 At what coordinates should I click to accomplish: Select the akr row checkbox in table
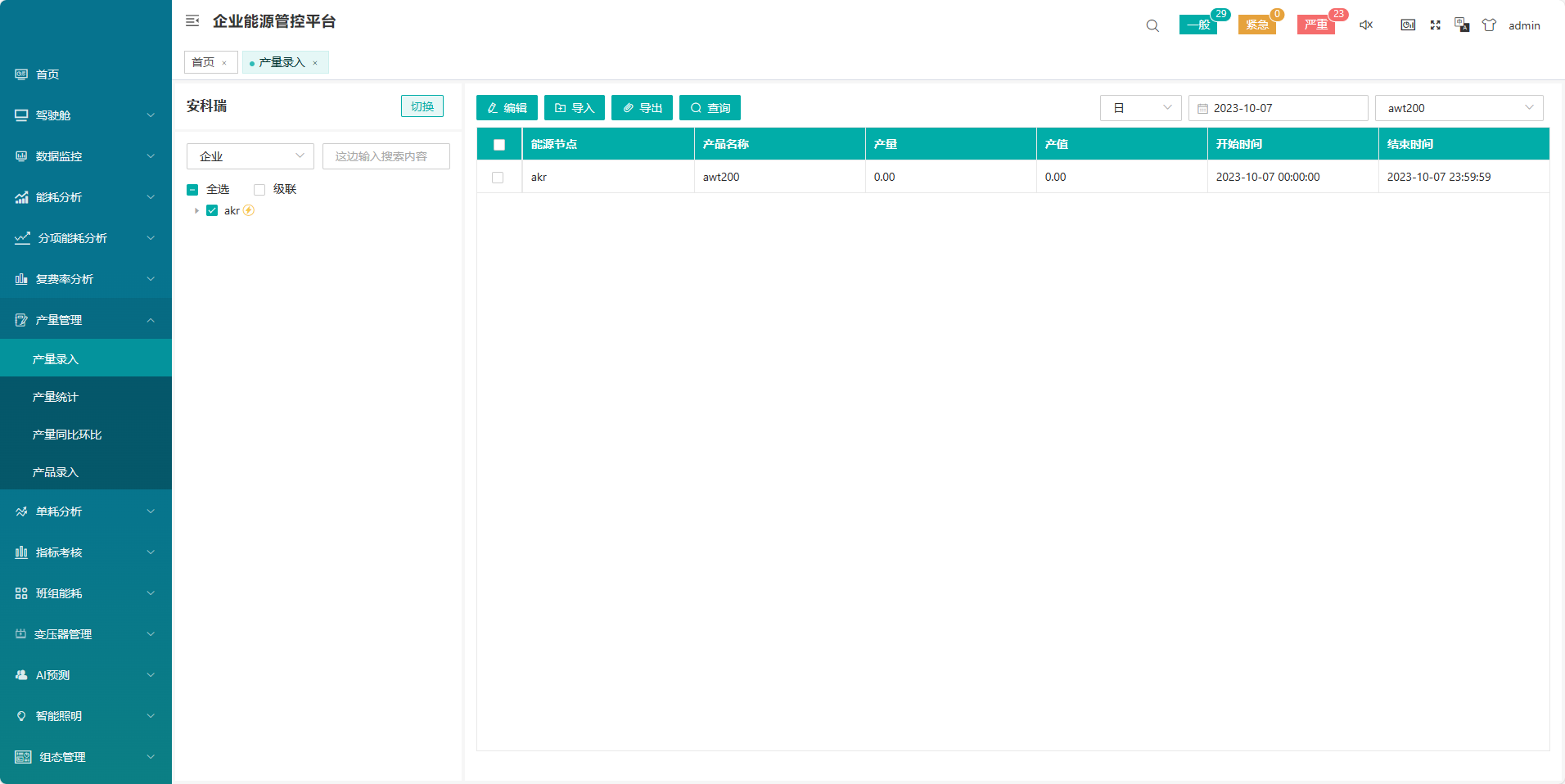[498, 178]
